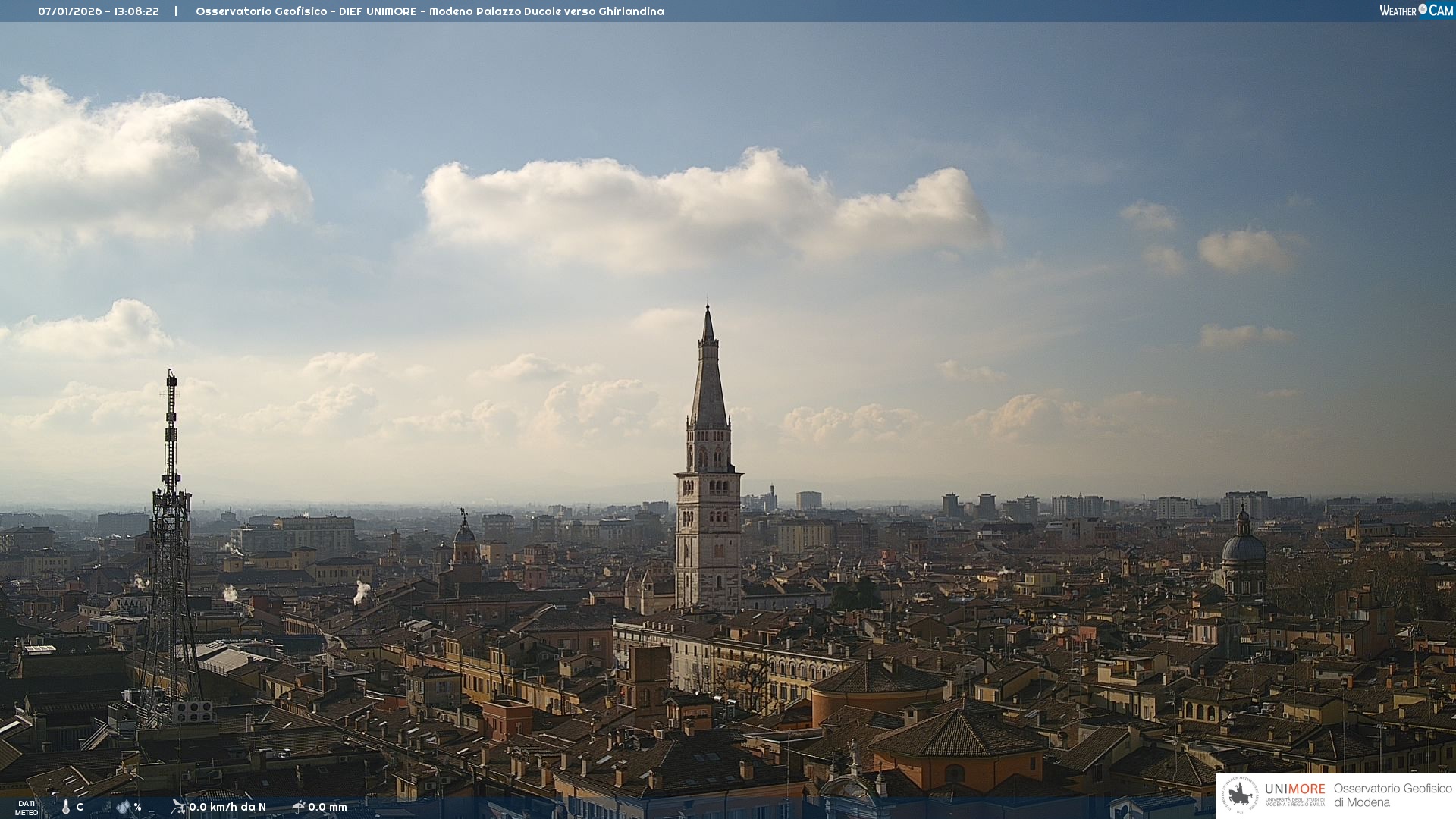Viewport: 1456px width, 819px height.
Task: Click the UNIMORE logo text
Action: tap(1294, 789)
